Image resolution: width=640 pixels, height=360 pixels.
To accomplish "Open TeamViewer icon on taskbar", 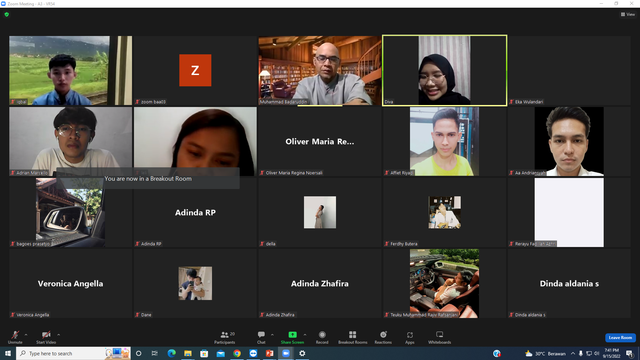I will point(253,353).
